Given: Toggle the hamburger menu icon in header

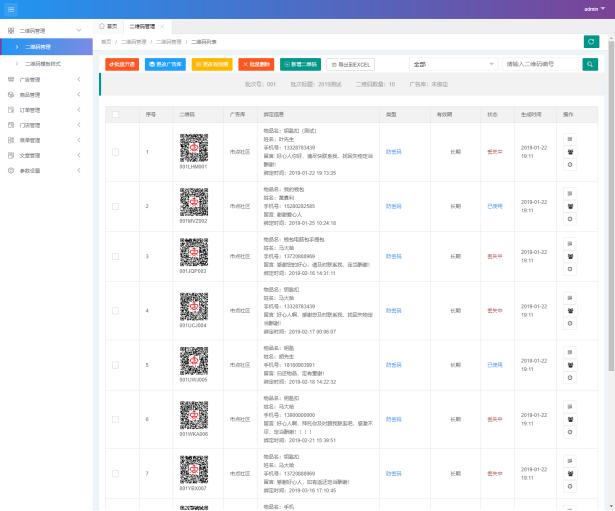Looking at the screenshot, I should pos(11,9).
